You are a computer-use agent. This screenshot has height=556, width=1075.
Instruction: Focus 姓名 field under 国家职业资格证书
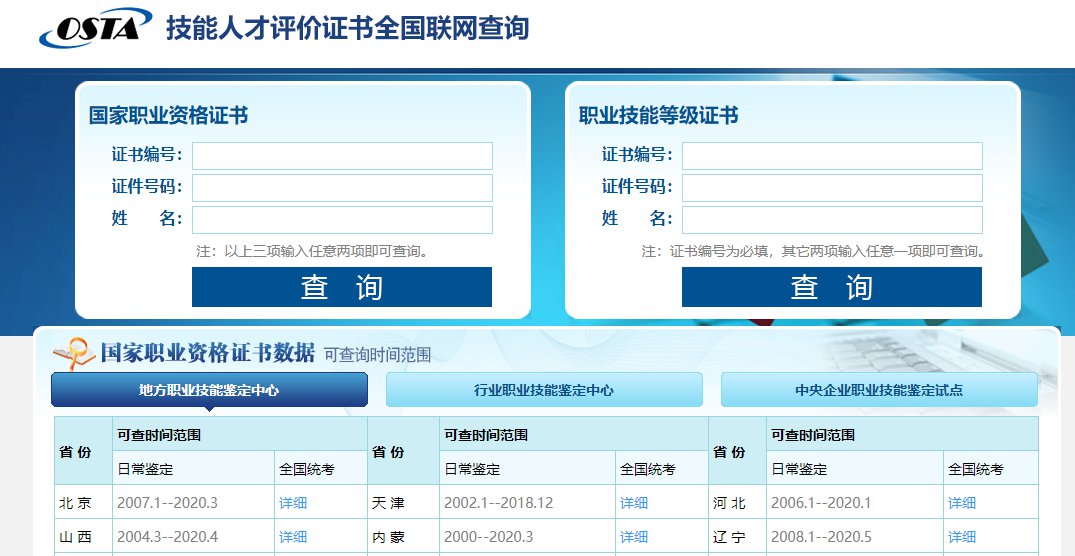click(x=342, y=220)
